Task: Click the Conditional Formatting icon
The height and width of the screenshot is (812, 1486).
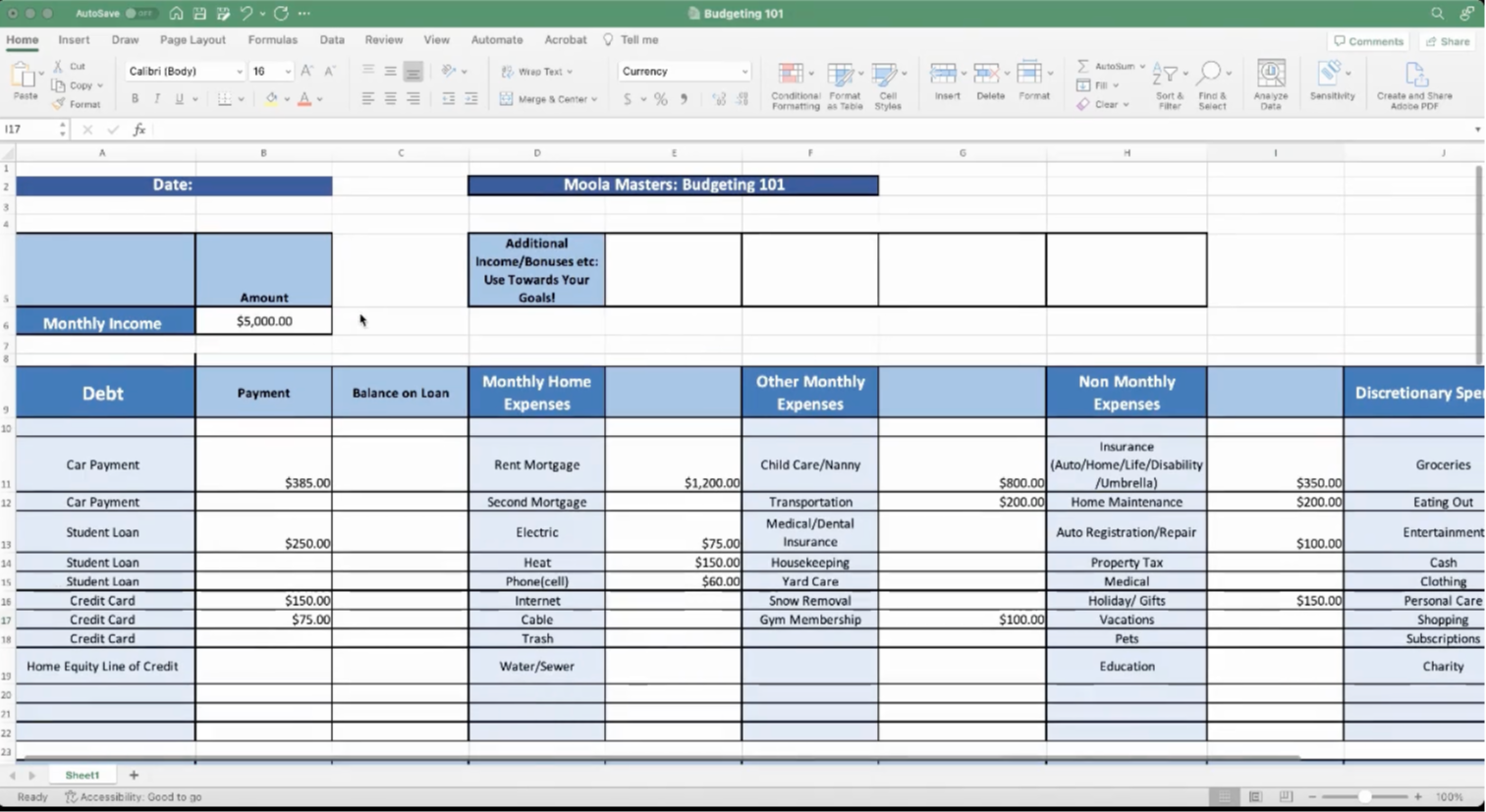Action: (x=792, y=76)
